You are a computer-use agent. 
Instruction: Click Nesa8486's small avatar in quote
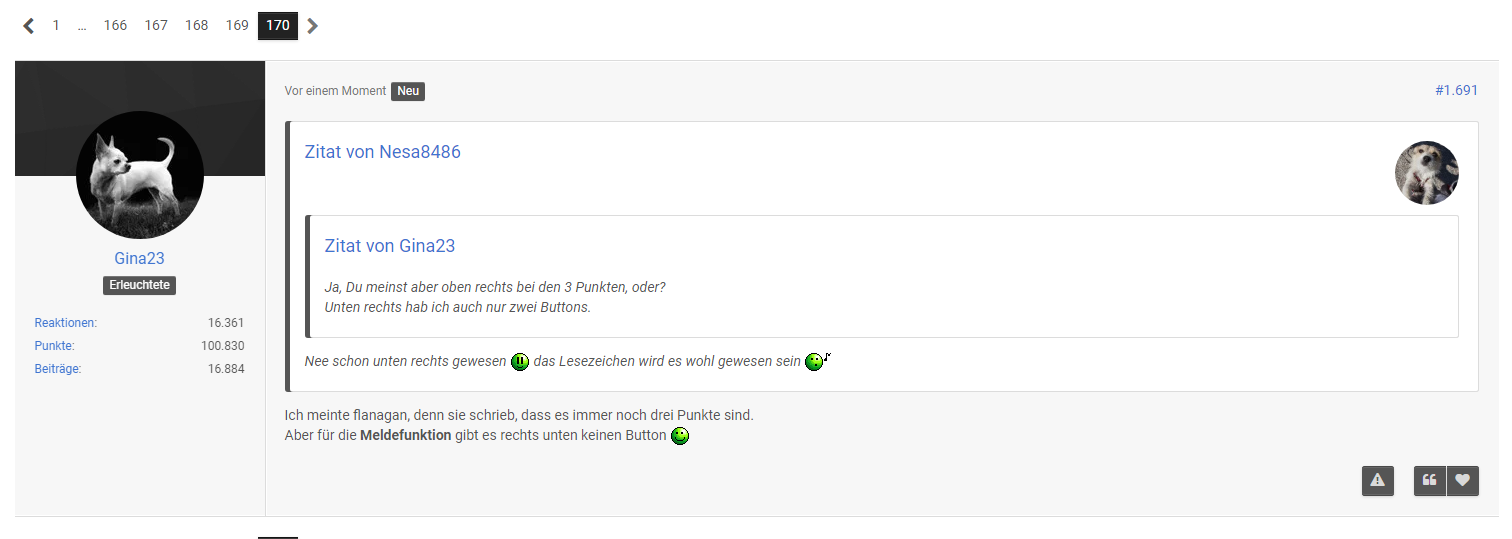pos(1427,173)
